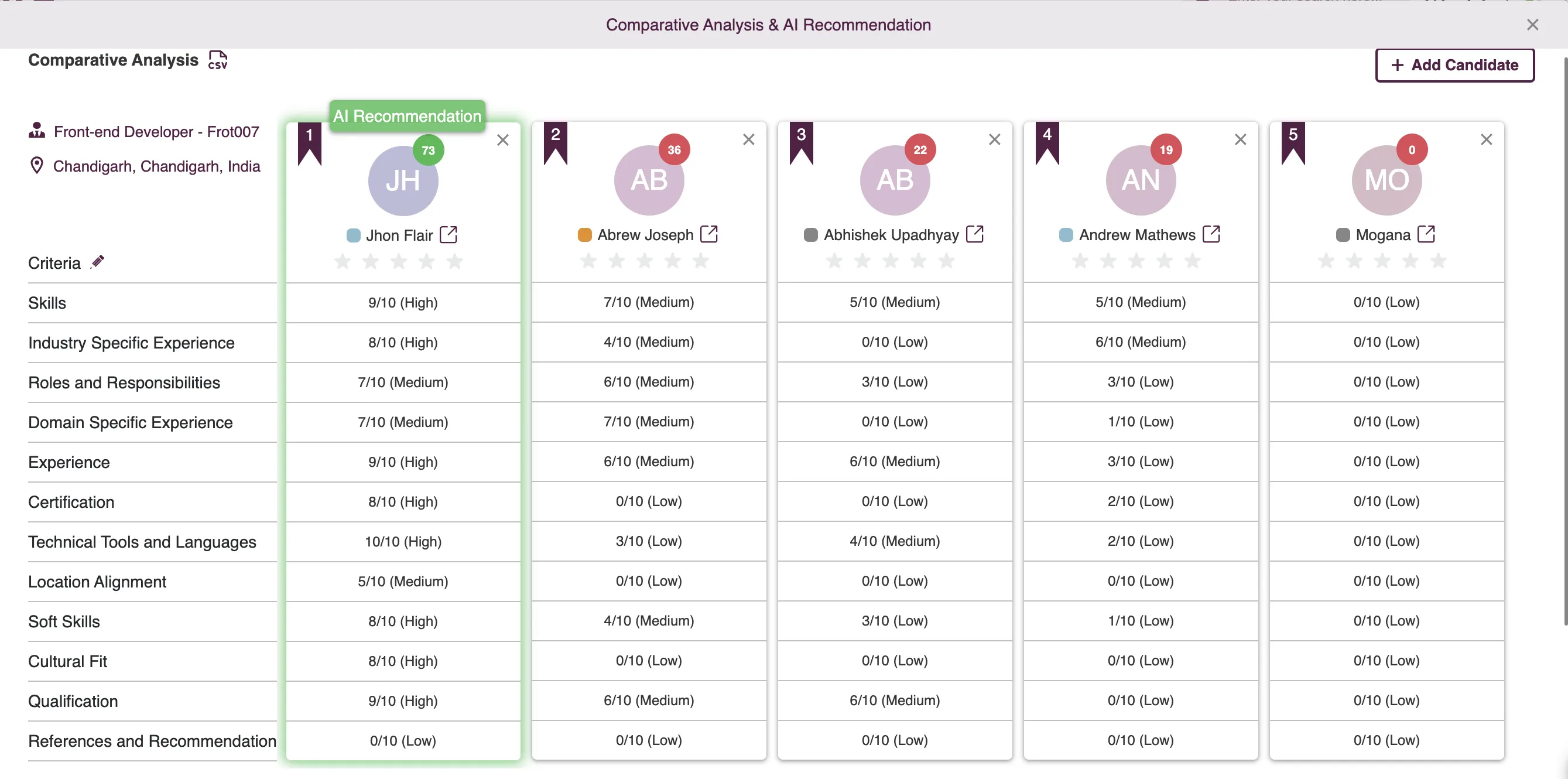Rate Mogana two stars
This screenshot has width=1568, height=779.
click(1354, 261)
